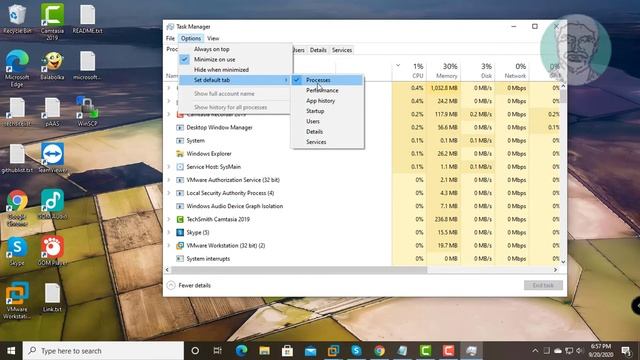Viewport: 640px width, 360px height.
Task: Click the Windows Start button
Action: tap(11, 351)
